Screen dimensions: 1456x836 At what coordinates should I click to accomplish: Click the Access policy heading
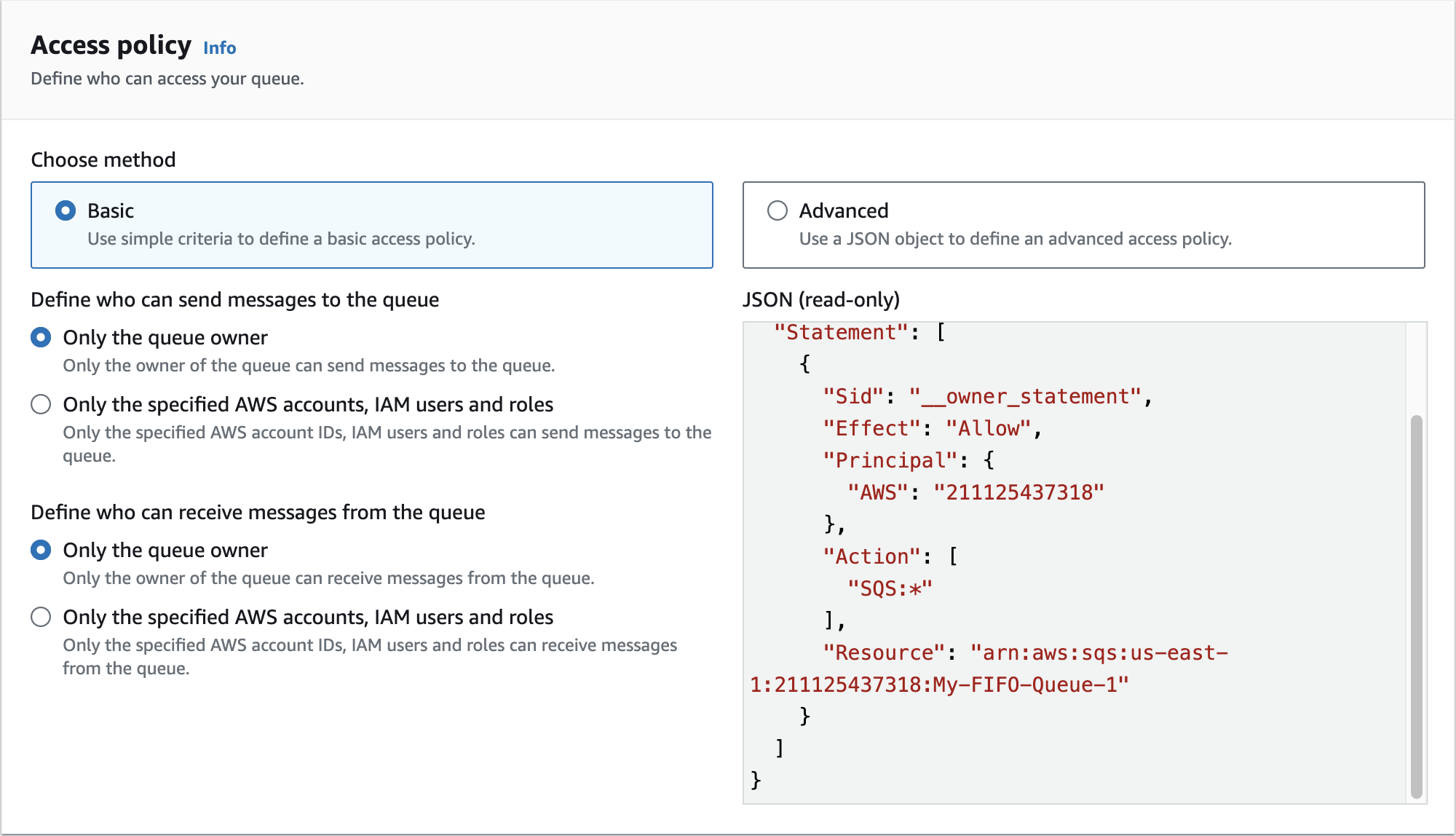[x=111, y=45]
